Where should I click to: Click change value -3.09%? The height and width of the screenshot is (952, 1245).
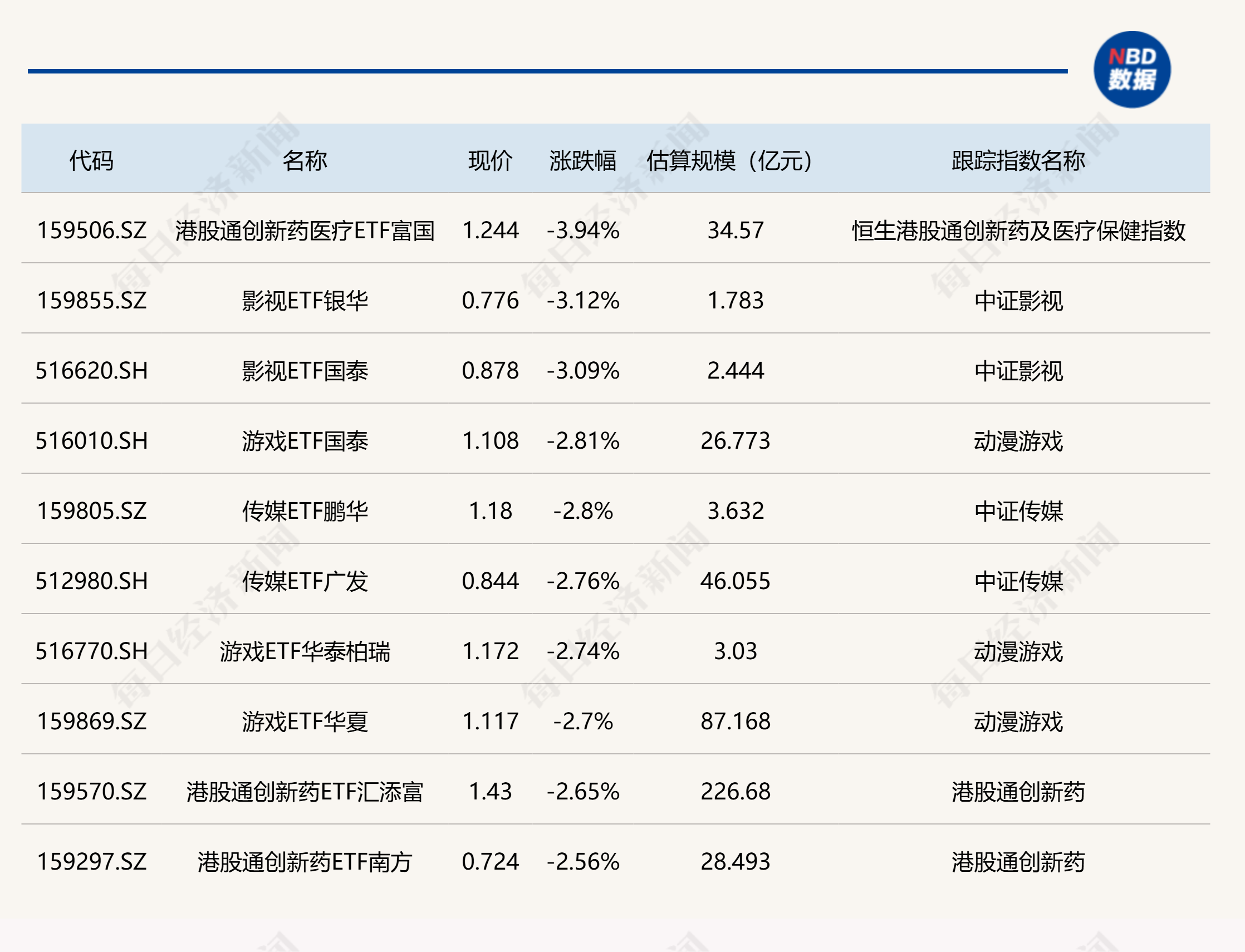(x=582, y=371)
